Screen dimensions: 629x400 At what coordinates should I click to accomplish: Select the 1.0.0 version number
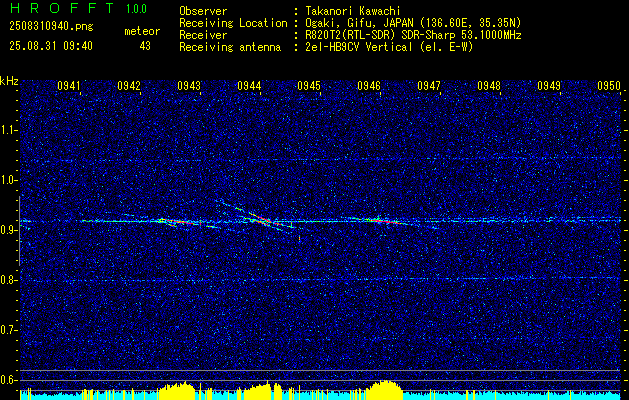(x=136, y=8)
